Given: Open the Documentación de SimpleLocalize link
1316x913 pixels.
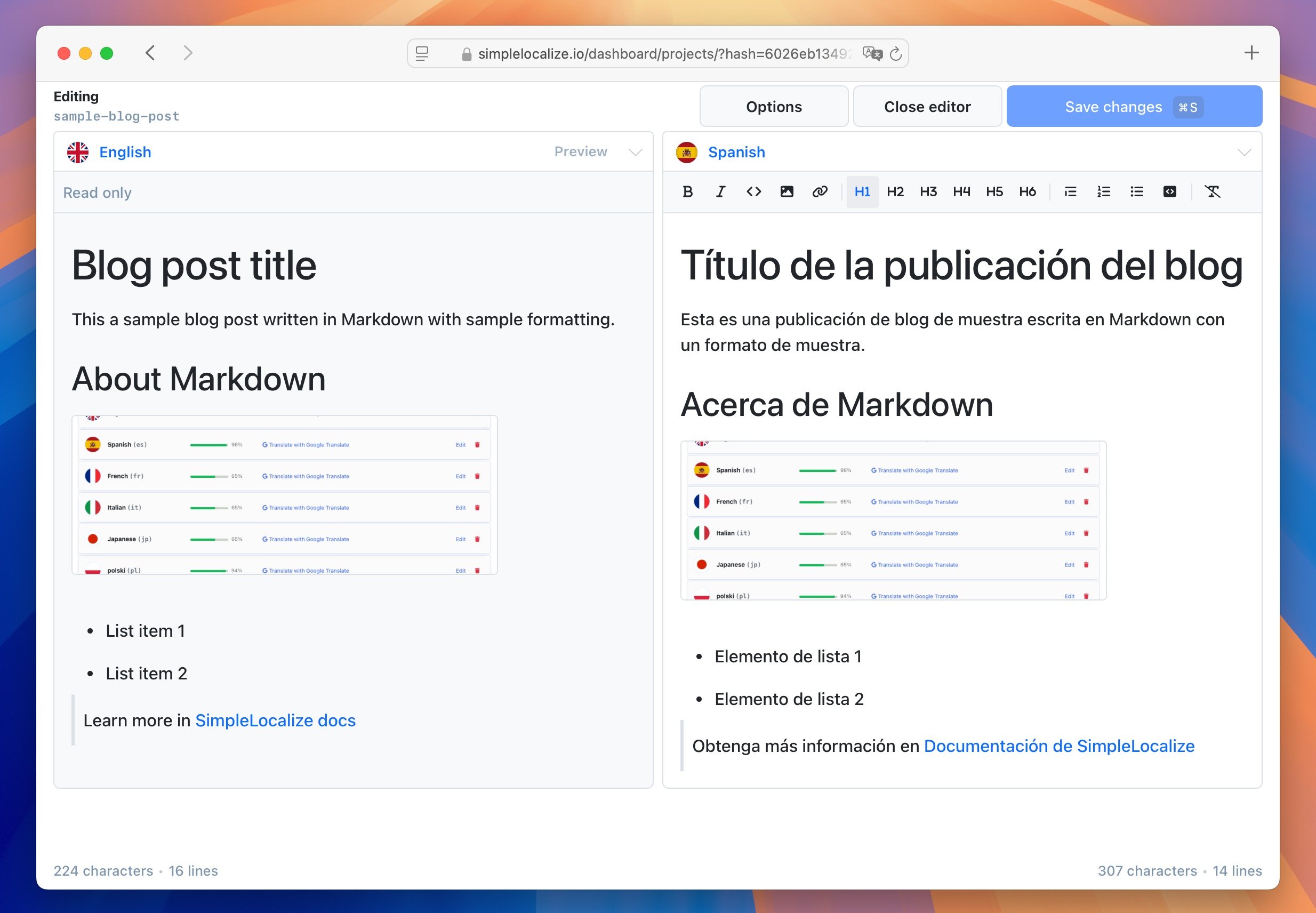Looking at the screenshot, I should (x=1059, y=746).
